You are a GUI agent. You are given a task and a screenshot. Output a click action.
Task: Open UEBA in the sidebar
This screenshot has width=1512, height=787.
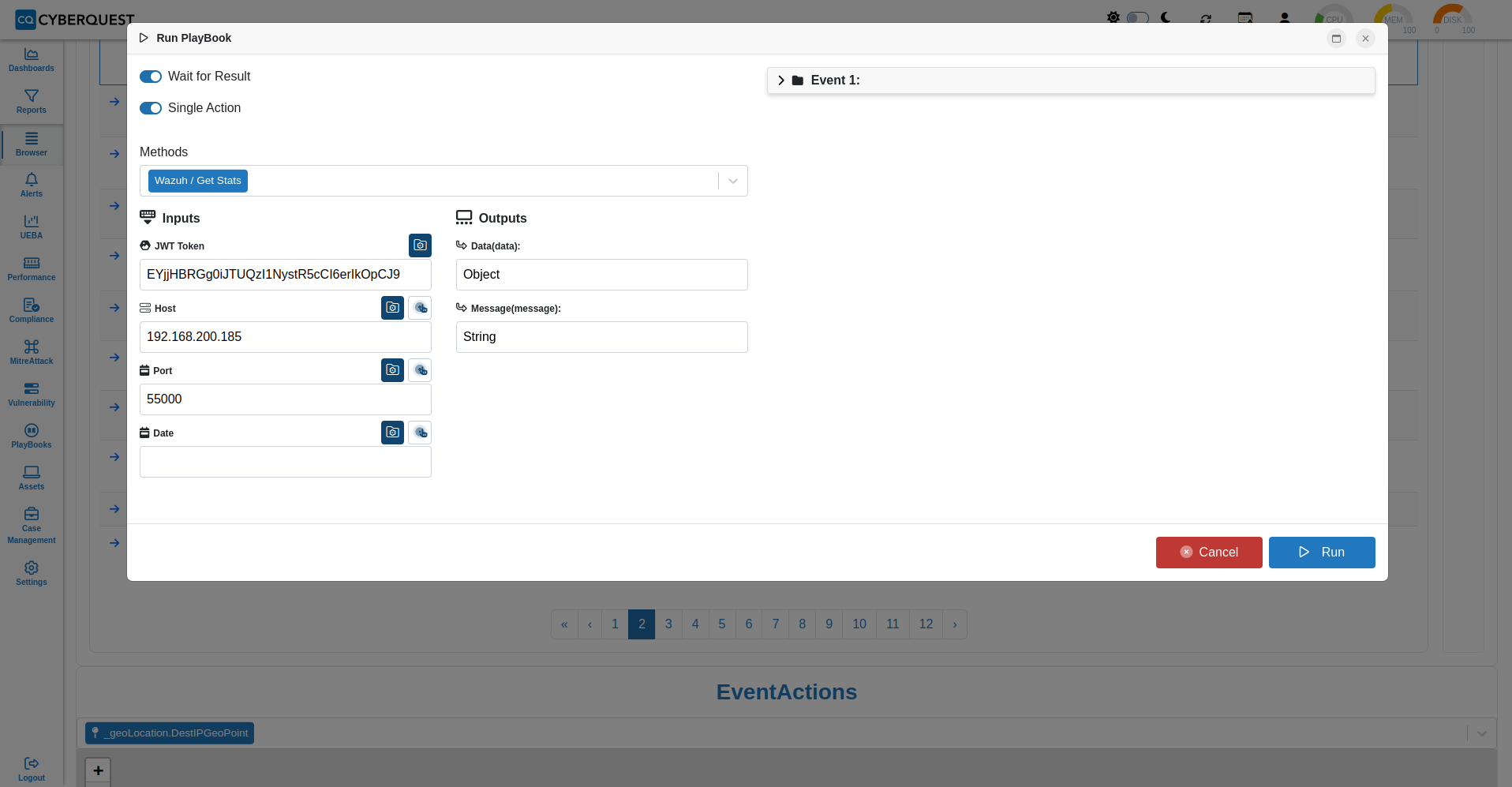pyautogui.click(x=32, y=227)
